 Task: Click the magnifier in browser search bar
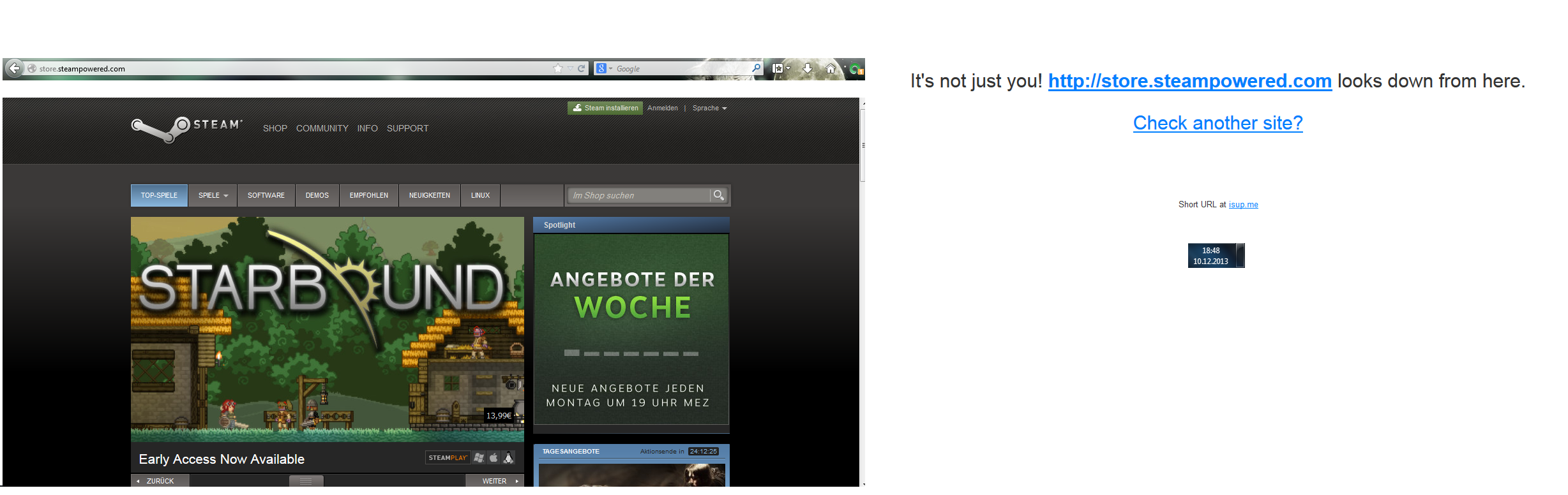pos(757,68)
